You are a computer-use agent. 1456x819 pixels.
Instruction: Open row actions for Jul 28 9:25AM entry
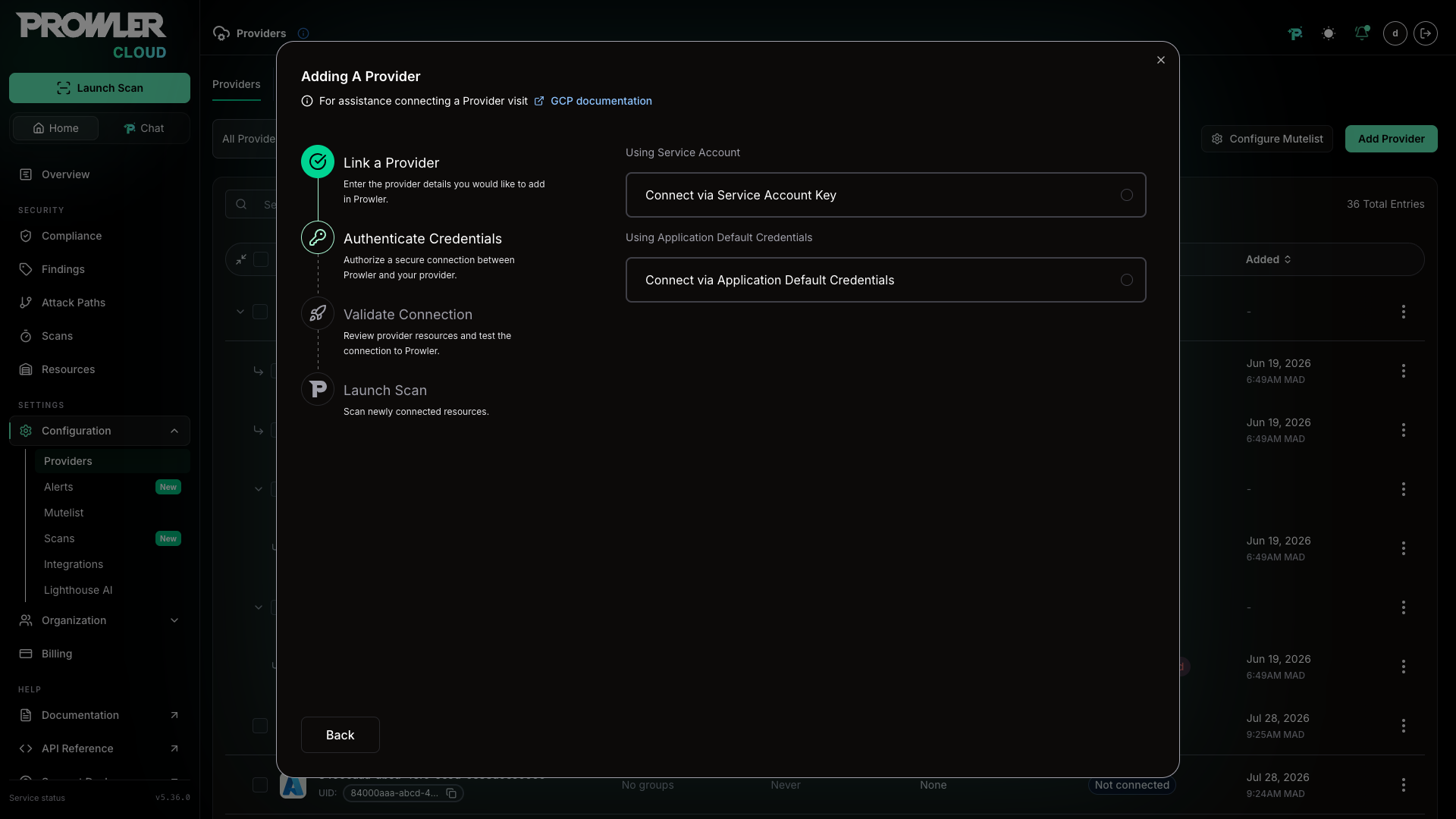click(1404, 726)
